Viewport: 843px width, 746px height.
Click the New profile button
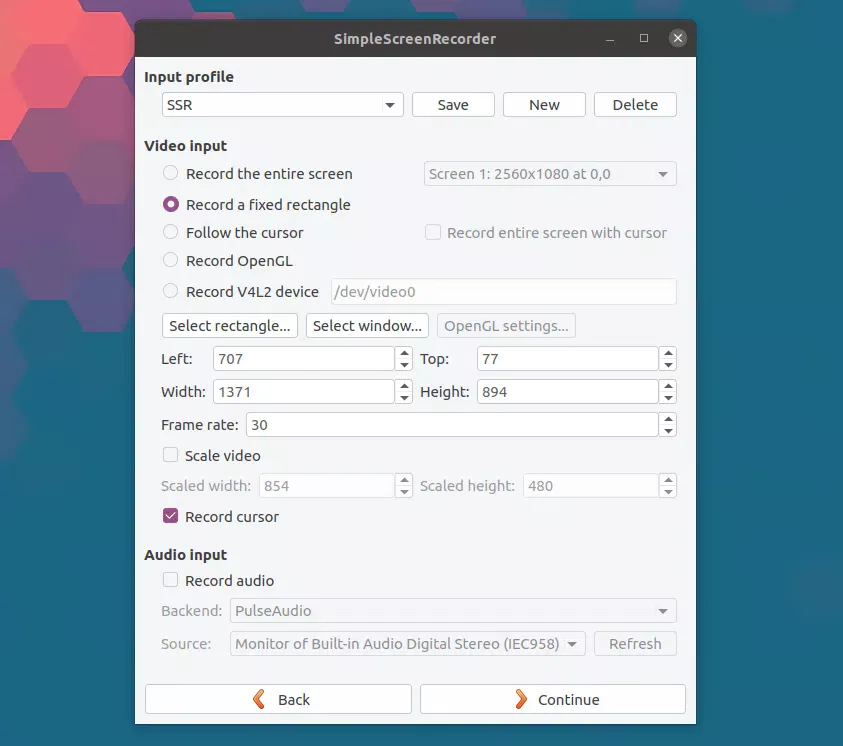pos(544,105)
